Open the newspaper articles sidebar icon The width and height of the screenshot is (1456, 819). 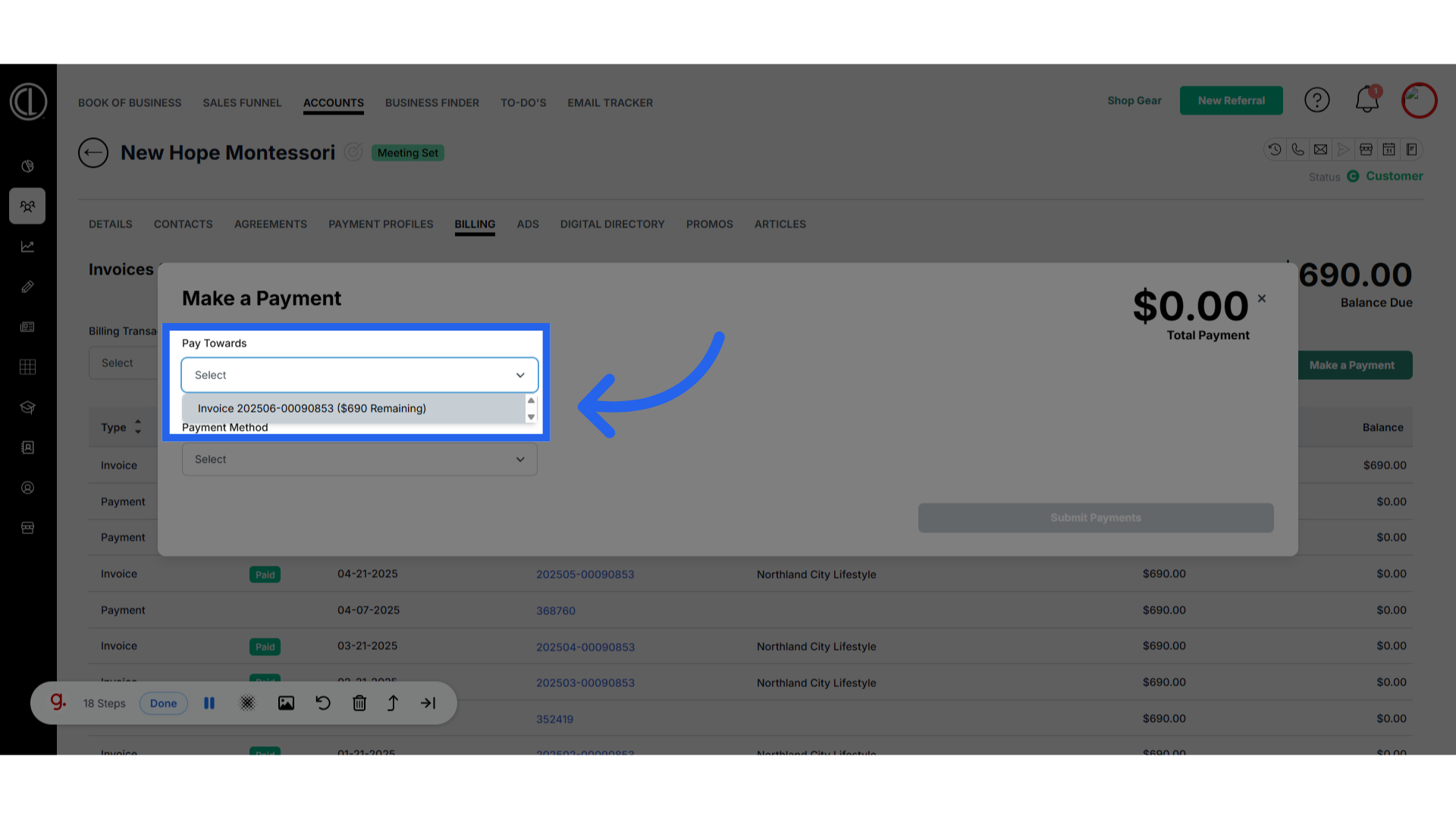point(27,327)
